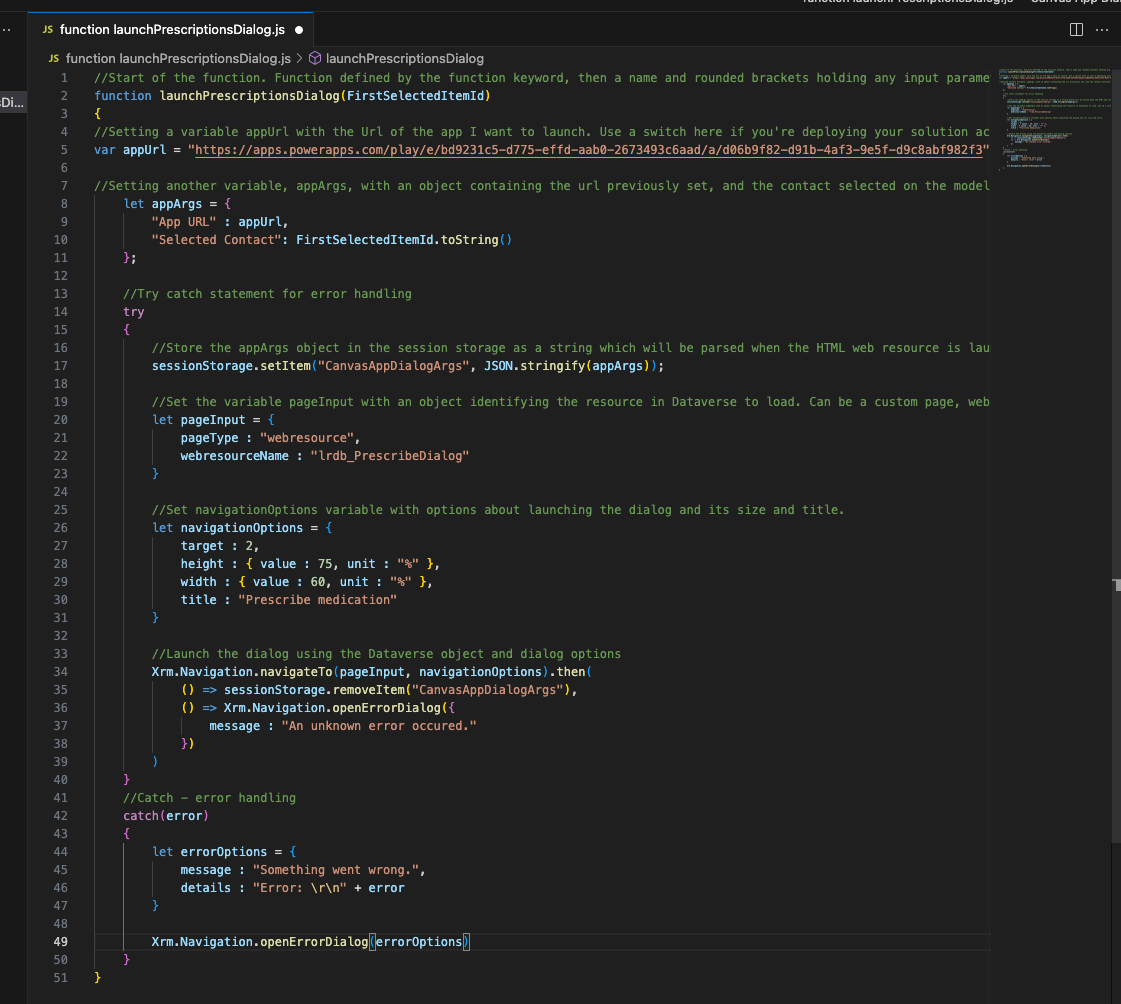Click line number 49 in gutter
The image size is (1121, 1004).
(61, 942)
